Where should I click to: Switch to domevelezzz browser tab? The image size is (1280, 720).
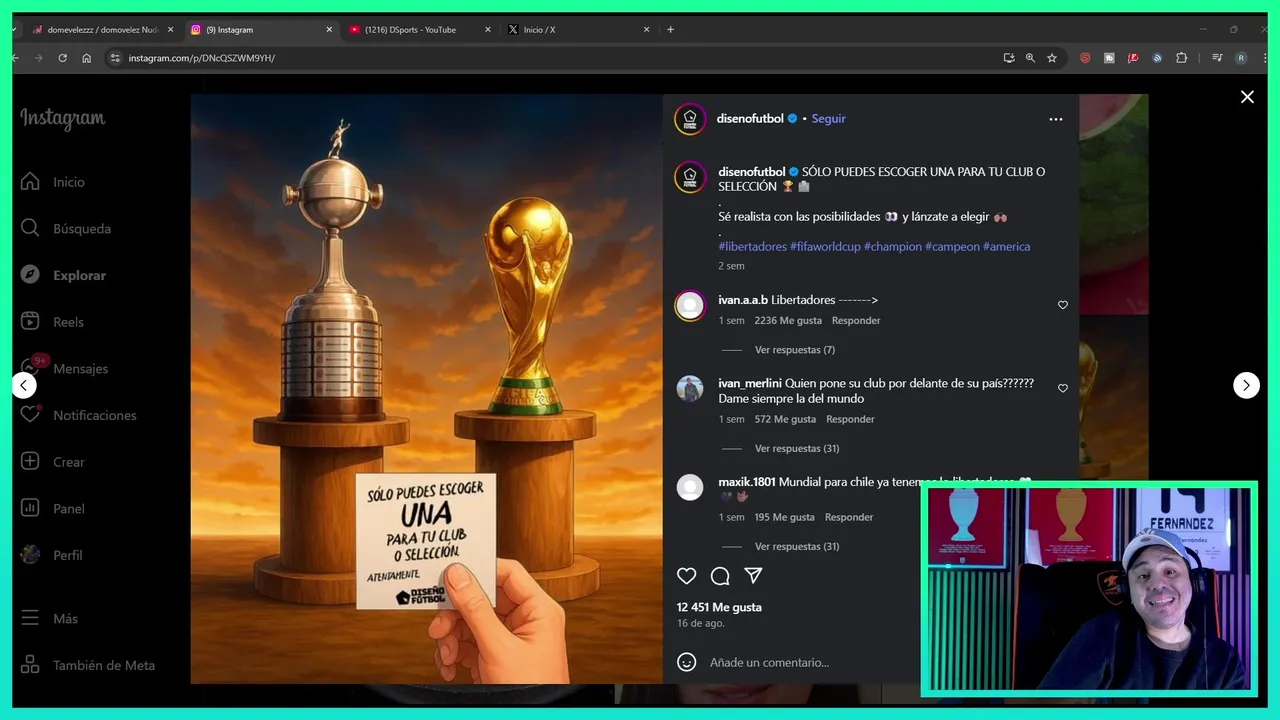[100, 30]
